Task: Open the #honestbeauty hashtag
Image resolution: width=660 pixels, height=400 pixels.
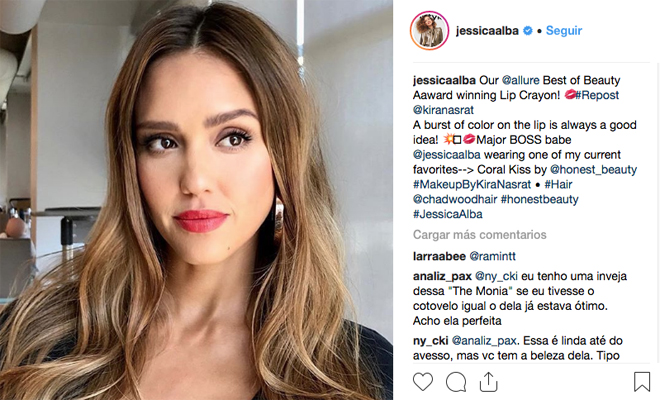Action: tap(540, 199)
